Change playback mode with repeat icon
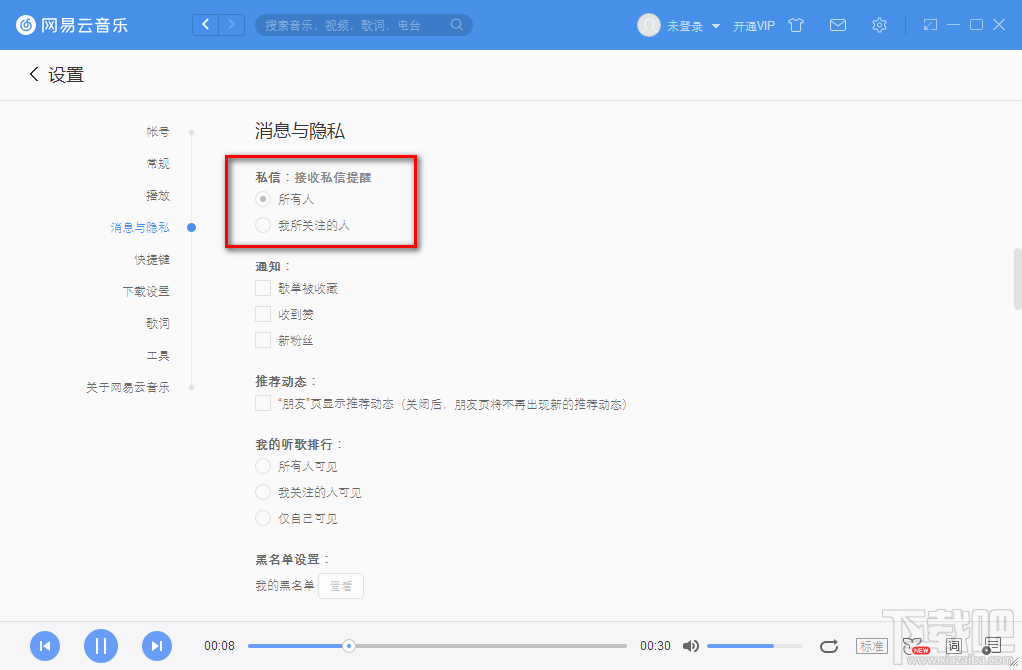The image size is (1022, 670). [829, 646]
